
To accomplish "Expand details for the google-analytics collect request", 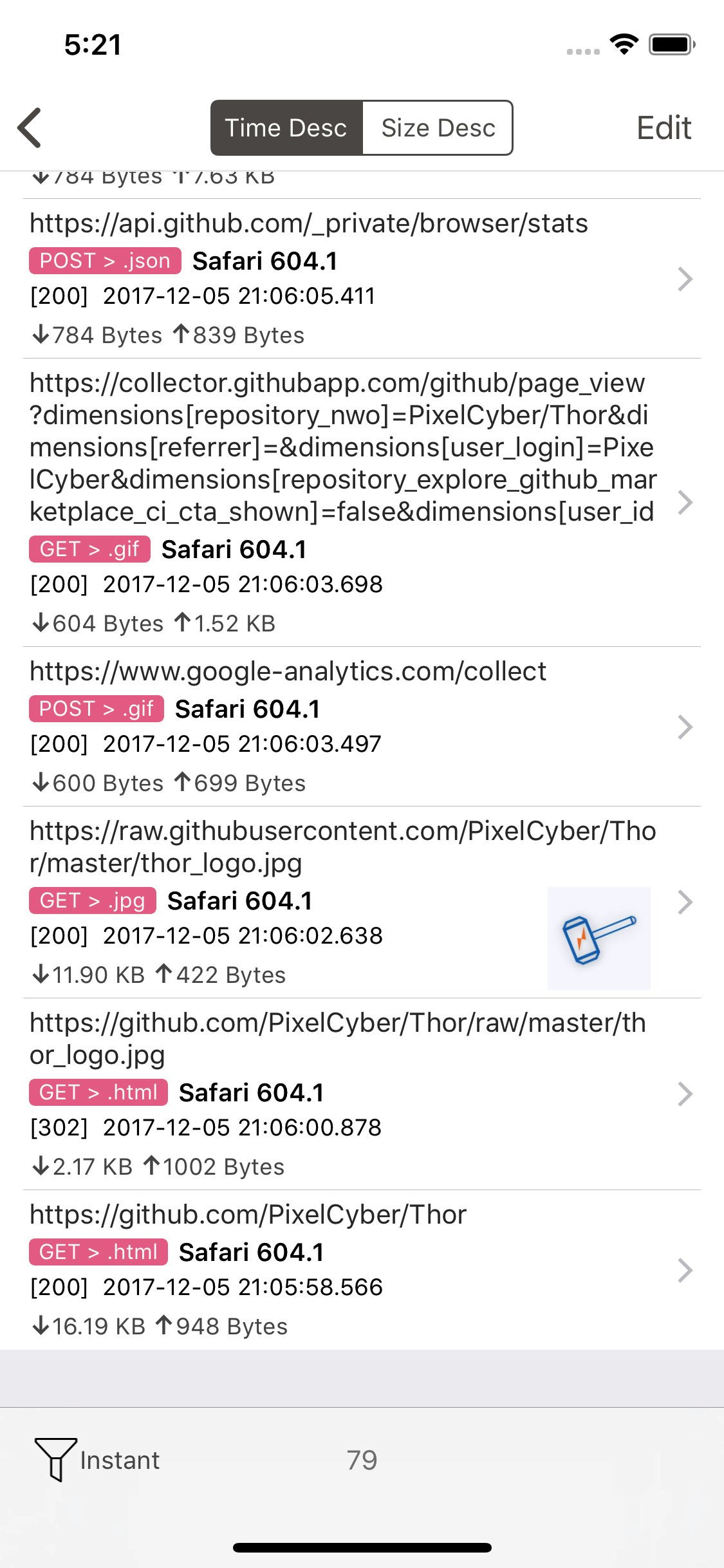I will pyautogui.click(x=685, y=726).
